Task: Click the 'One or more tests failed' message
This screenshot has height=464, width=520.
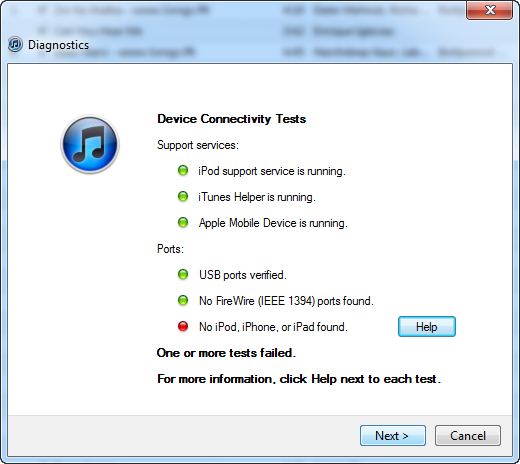Action: click(226, 353)
